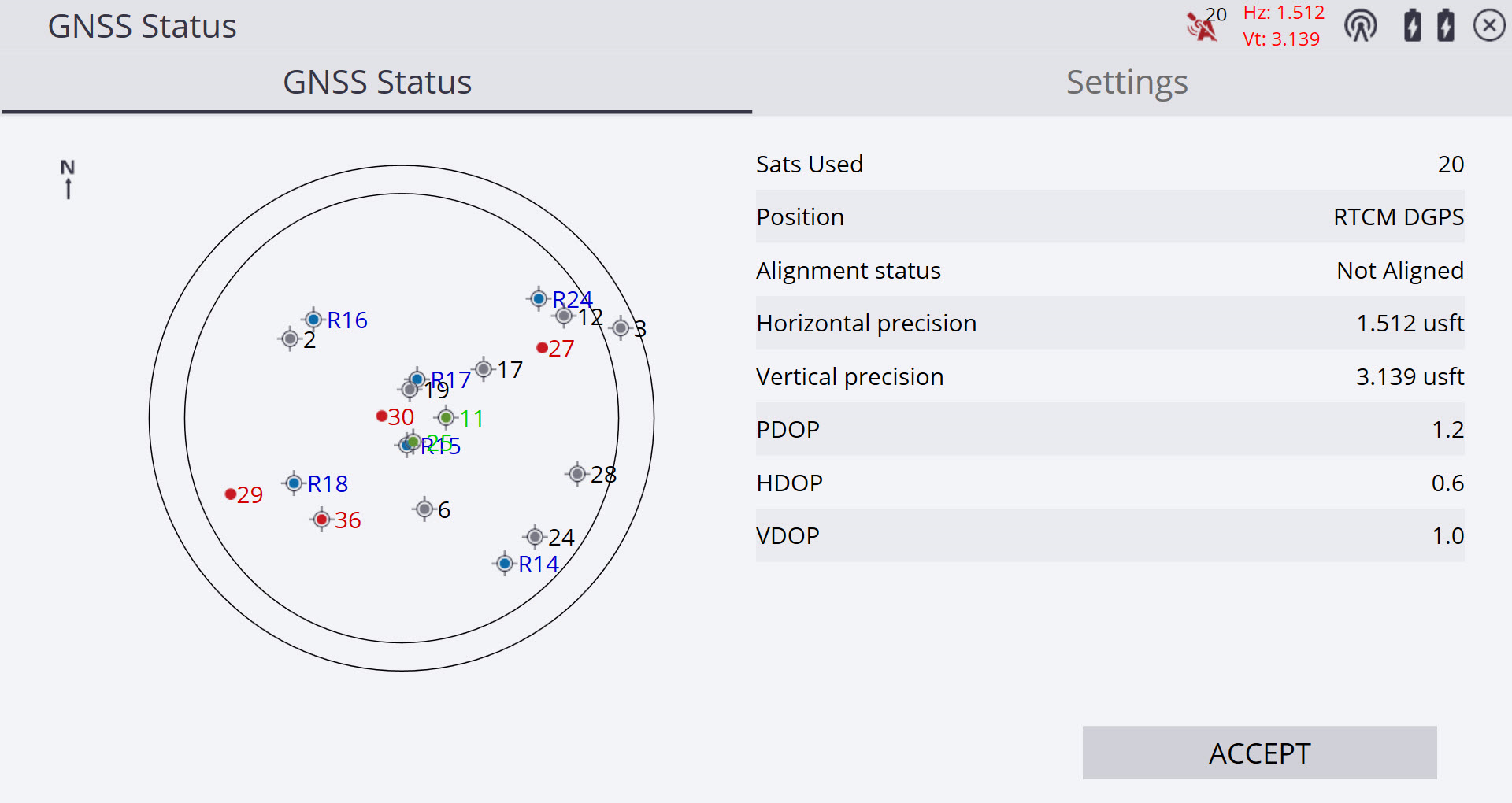Image resolution: width=1512 pixels, height=803 pixels.
Task: Select the Position RTCM DGPS row
Action: point(1110,216)
